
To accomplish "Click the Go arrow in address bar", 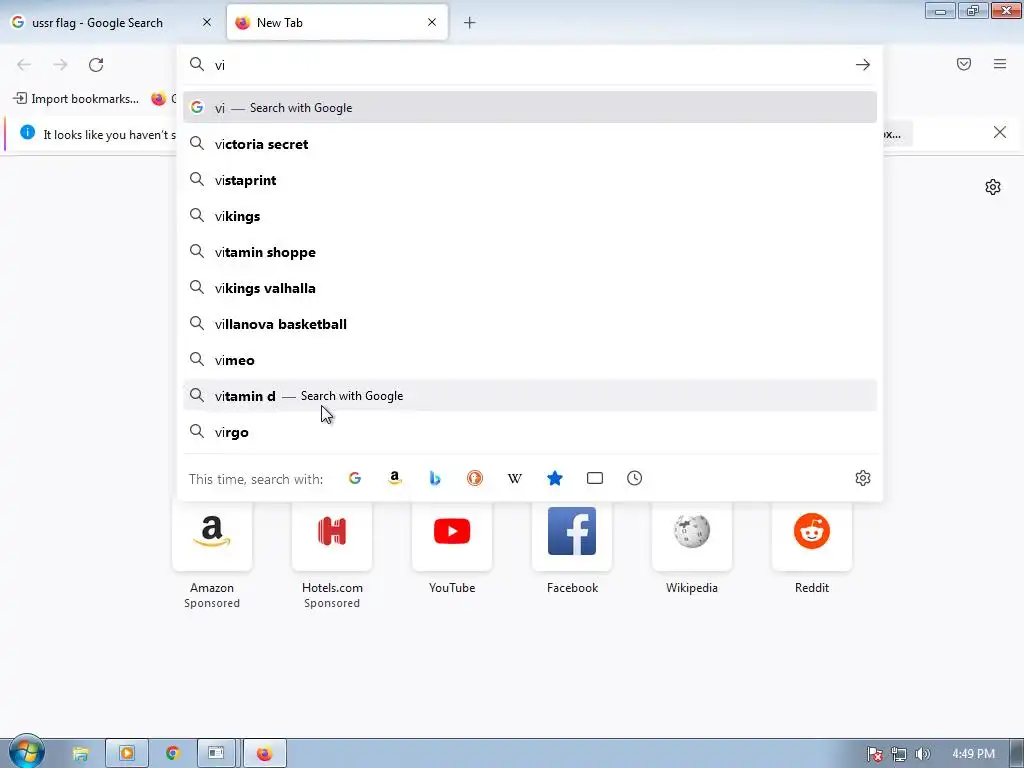I will [x=863, y=65].
